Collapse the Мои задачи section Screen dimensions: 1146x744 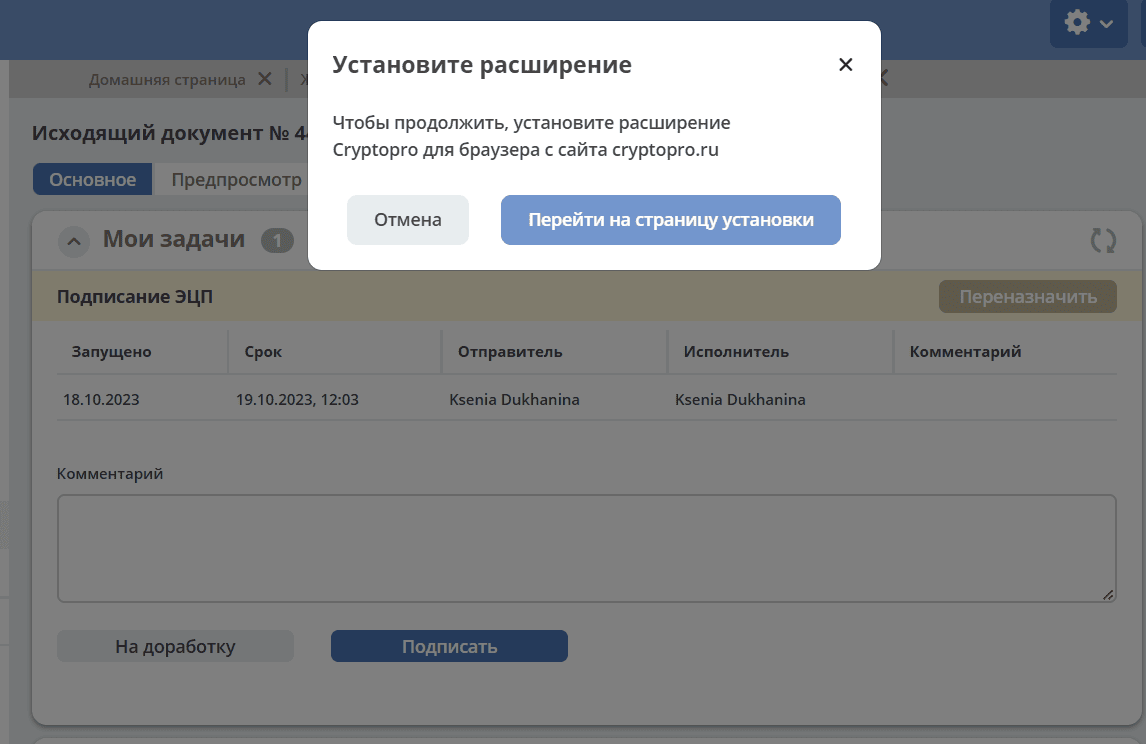pos(74,241)
